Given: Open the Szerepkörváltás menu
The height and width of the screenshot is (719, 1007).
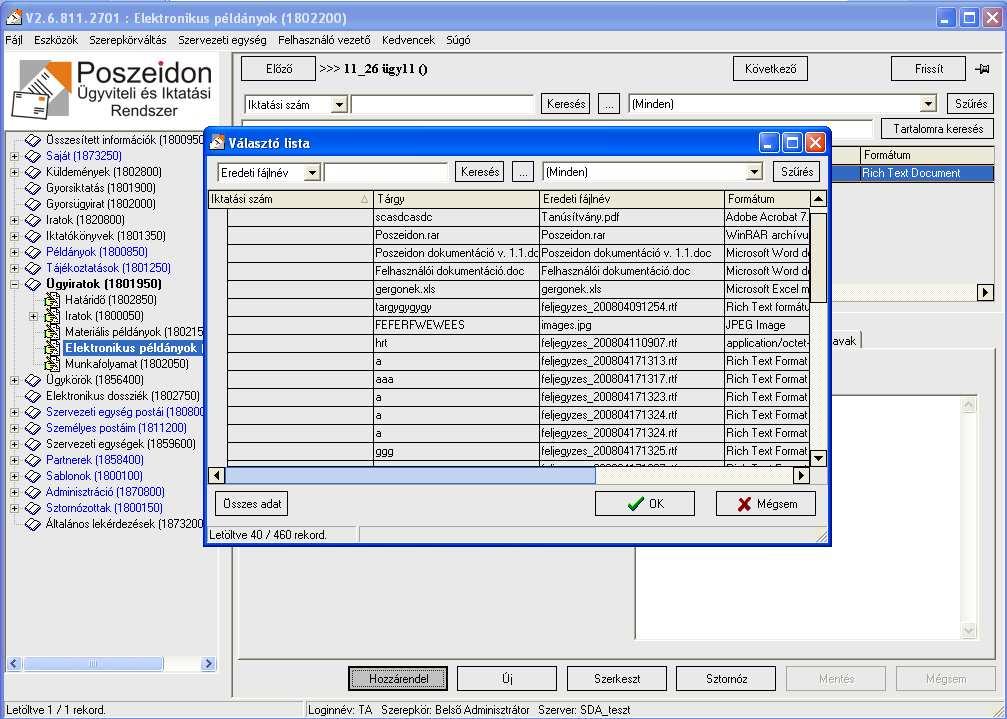Looking at the screenshot, I should (x=128, y=40).
